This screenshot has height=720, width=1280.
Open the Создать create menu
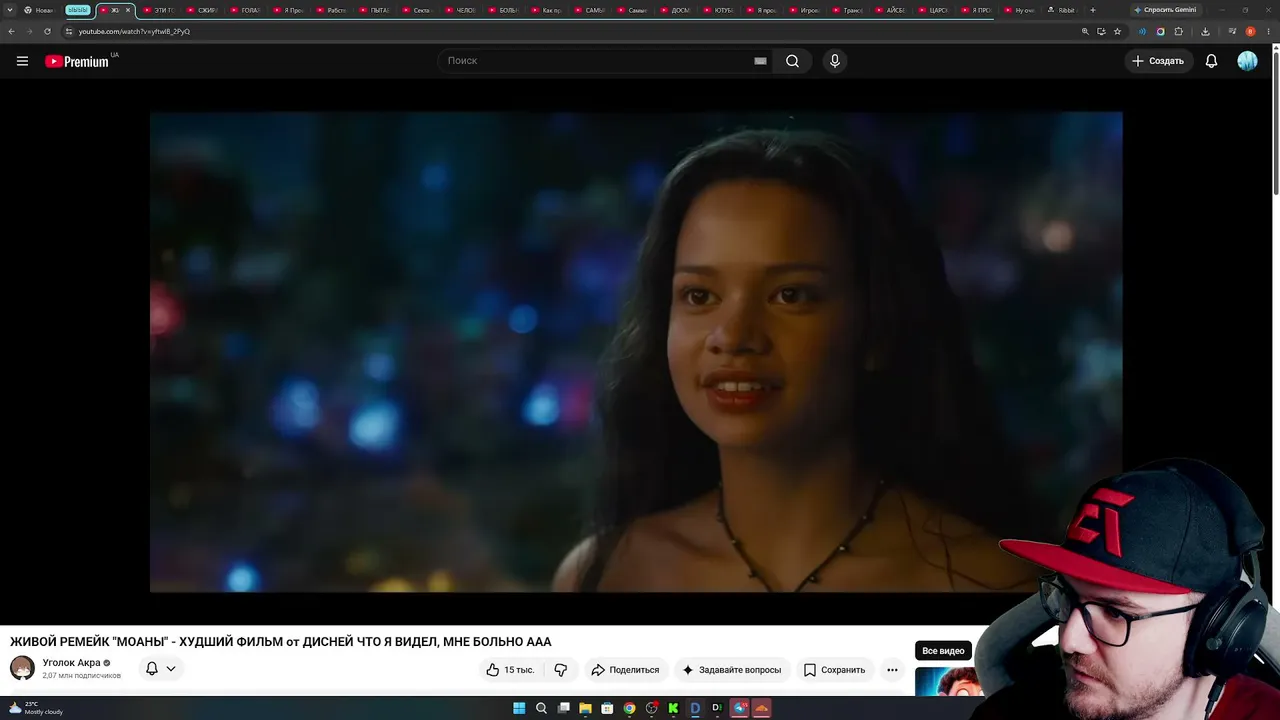click(x=1158, y=61)
